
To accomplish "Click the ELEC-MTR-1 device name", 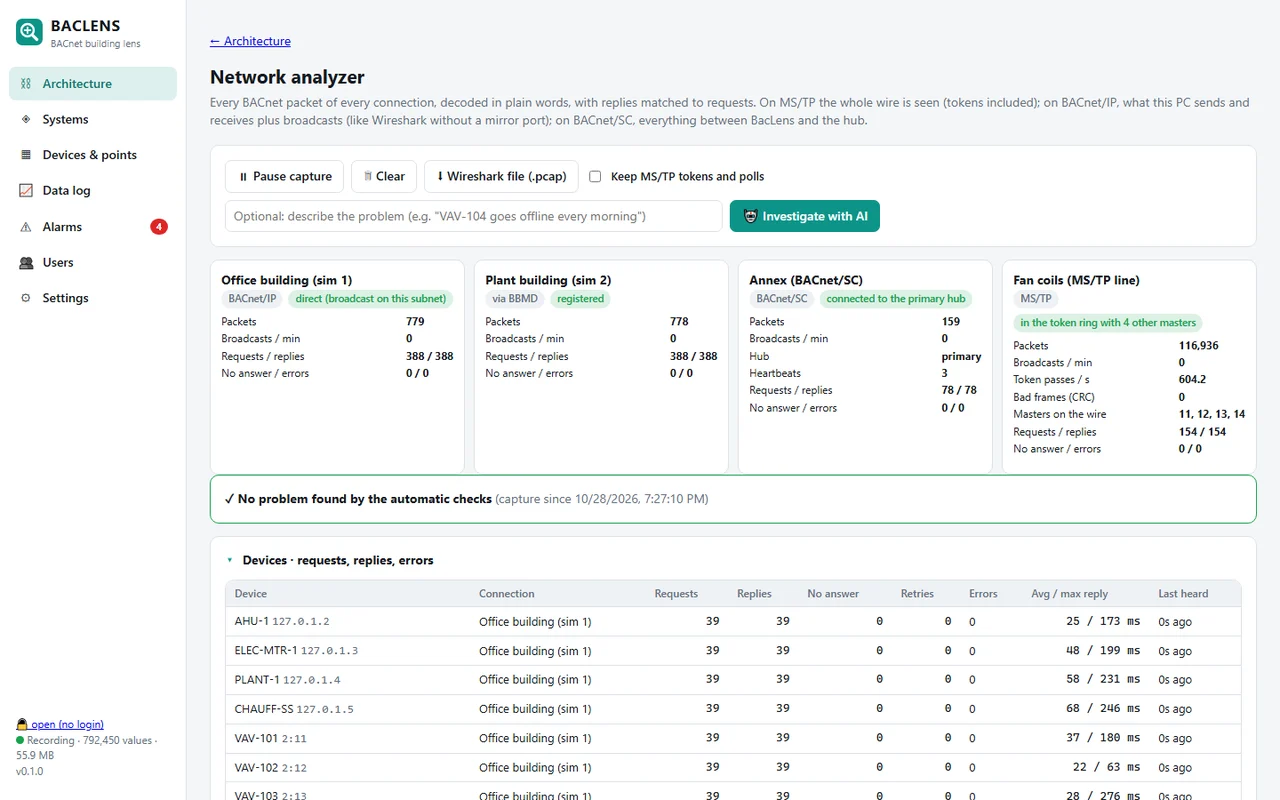I will click(266, 650).
